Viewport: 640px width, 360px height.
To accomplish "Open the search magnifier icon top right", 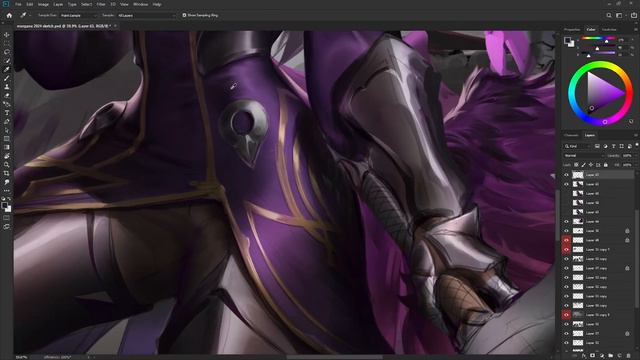I will (609, 16).
